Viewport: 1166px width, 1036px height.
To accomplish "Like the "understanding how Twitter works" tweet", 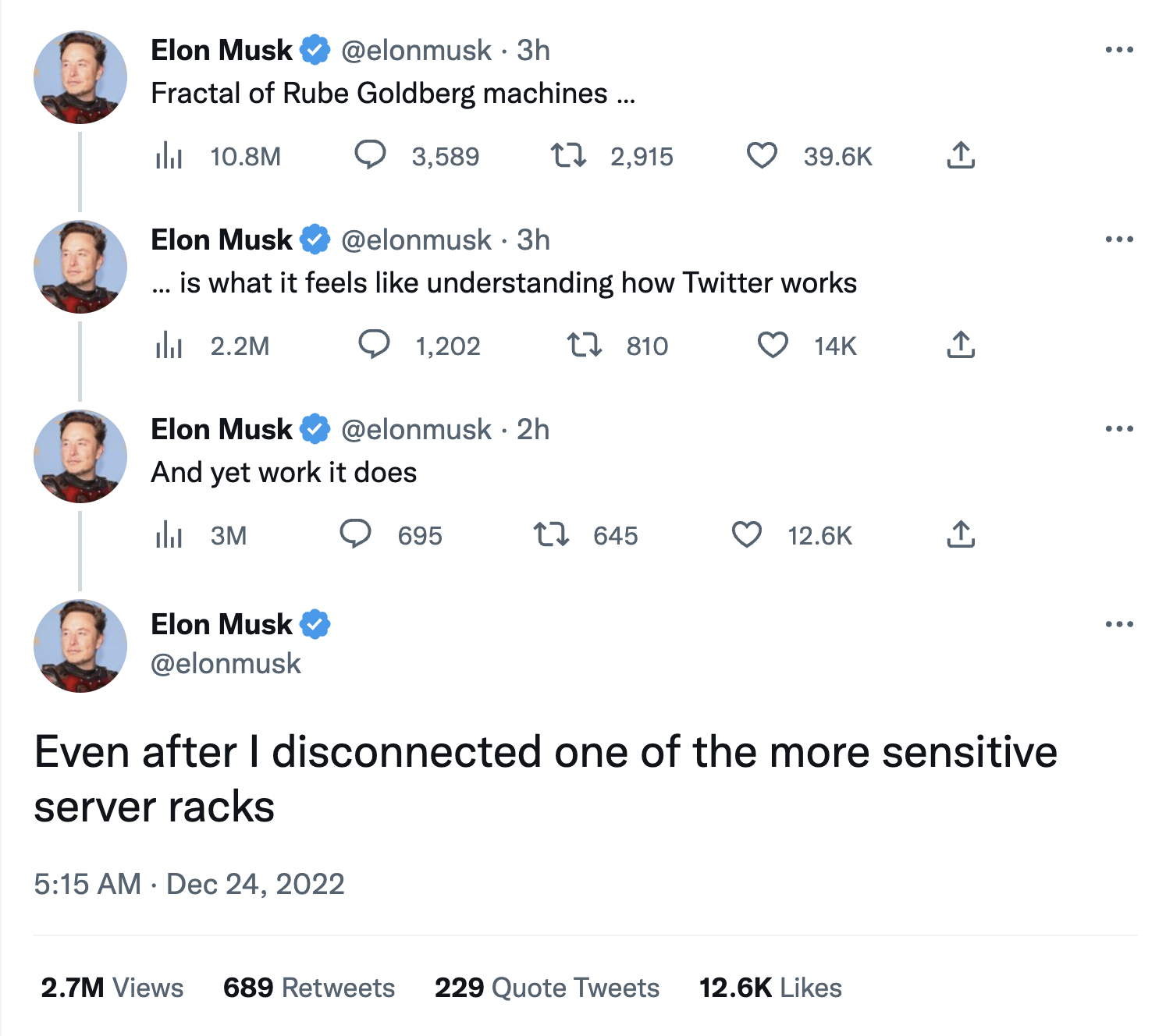I will click(x=773, y=346).
